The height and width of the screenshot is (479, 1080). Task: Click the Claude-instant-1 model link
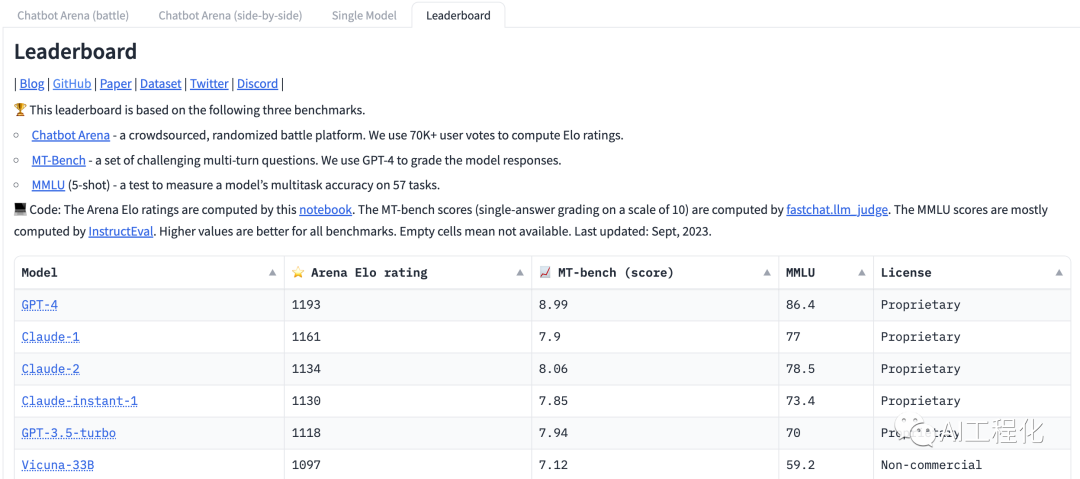click(x=80, y=401)
